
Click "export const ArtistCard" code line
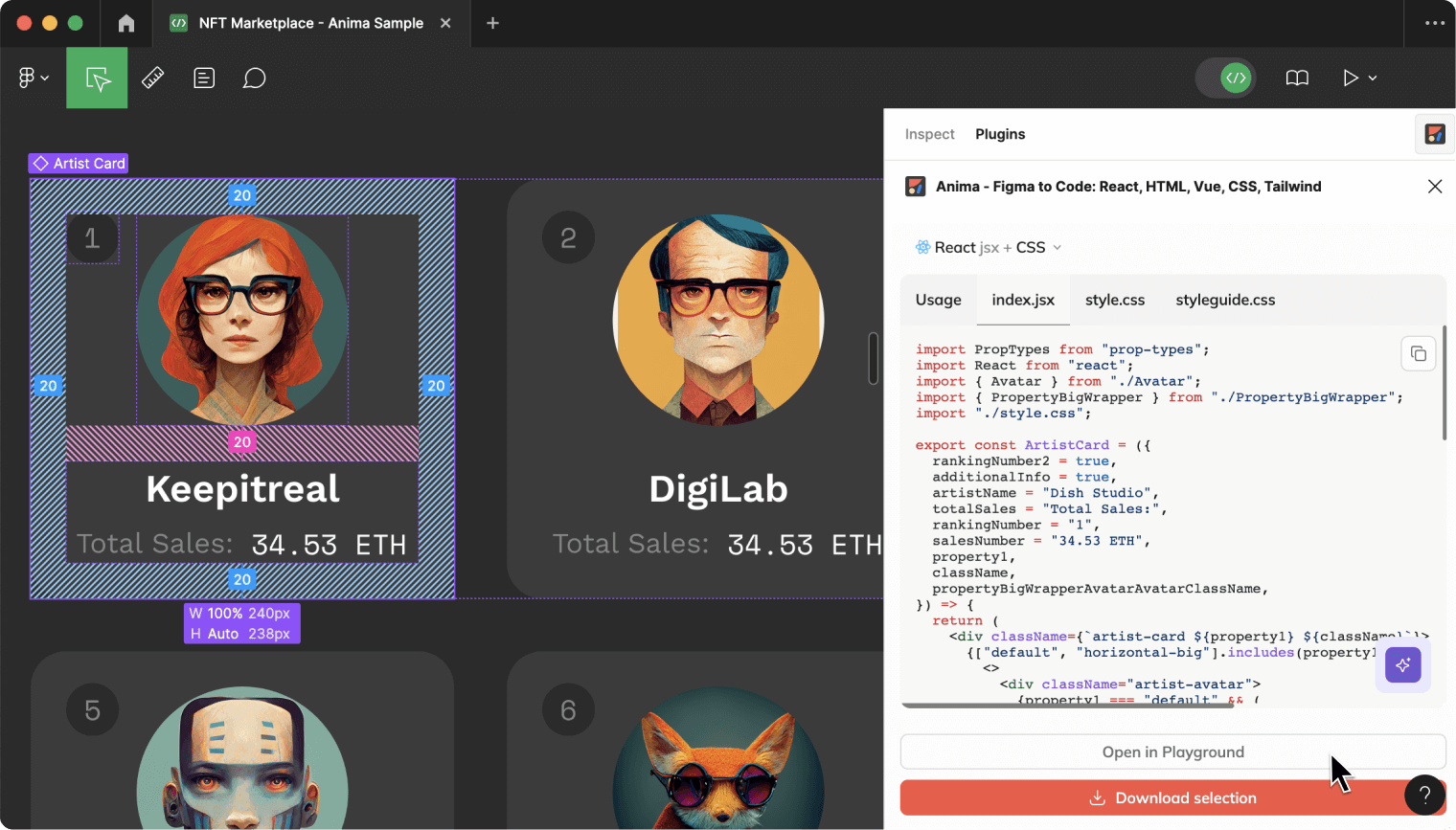tap(1033, 445)
